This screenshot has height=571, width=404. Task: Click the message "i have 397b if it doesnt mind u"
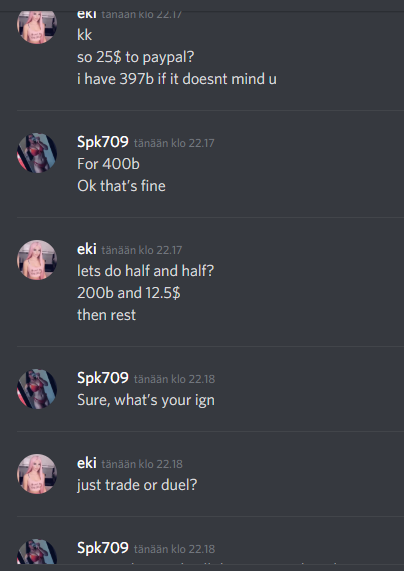[x=177, y=79]
